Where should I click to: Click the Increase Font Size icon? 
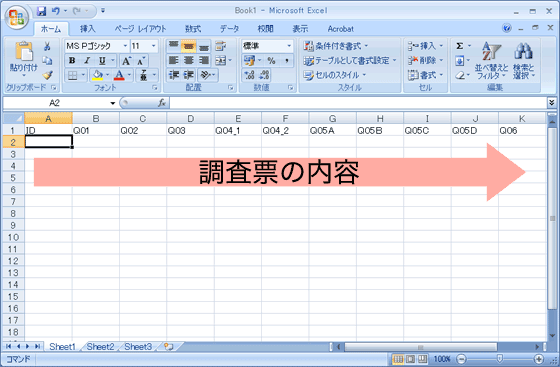click(x=126, y=61)
